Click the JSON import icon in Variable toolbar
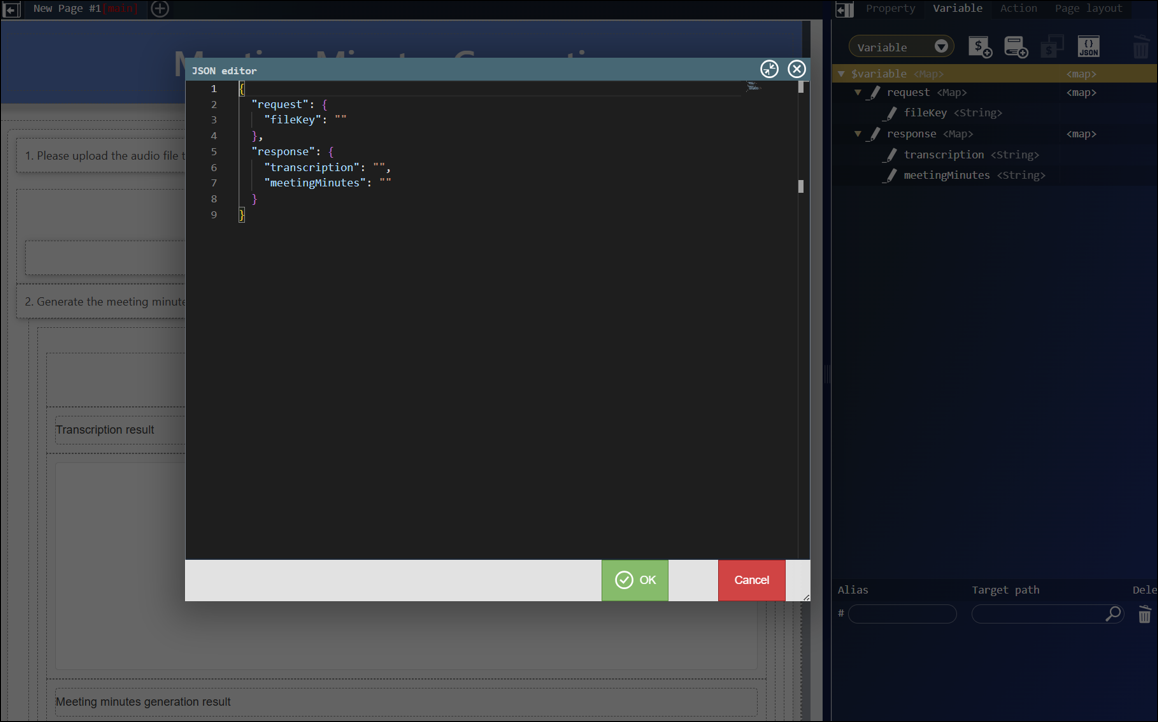This screenshot has height=722, width=1158. click(1088, 47)
